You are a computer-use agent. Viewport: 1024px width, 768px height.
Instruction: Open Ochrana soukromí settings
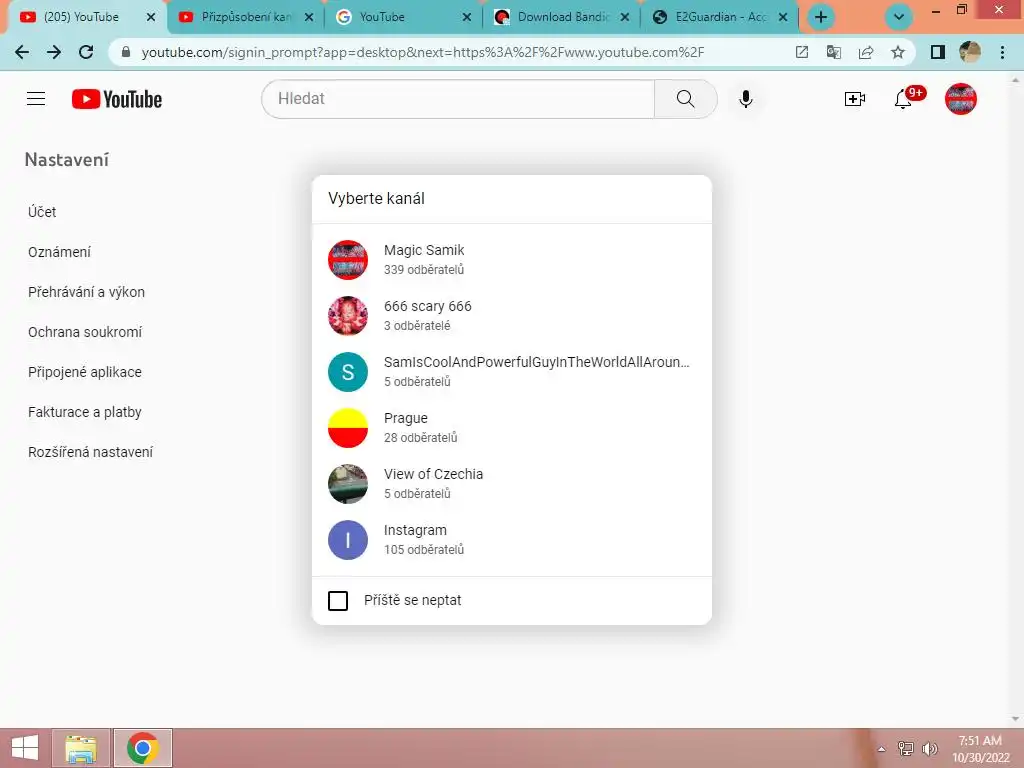click(85, 332)
